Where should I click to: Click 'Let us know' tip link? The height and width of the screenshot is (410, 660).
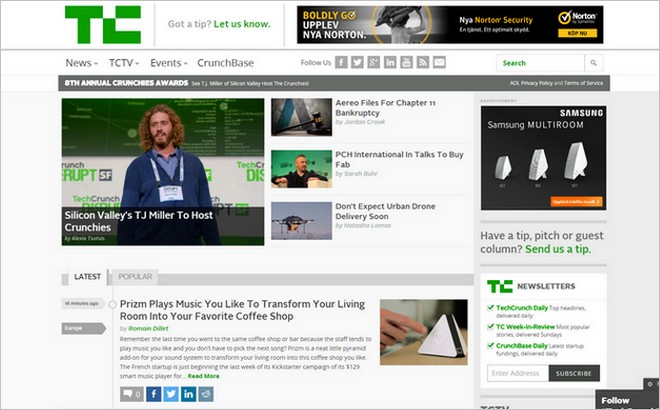pyautogui.click(x=242, y=24)
